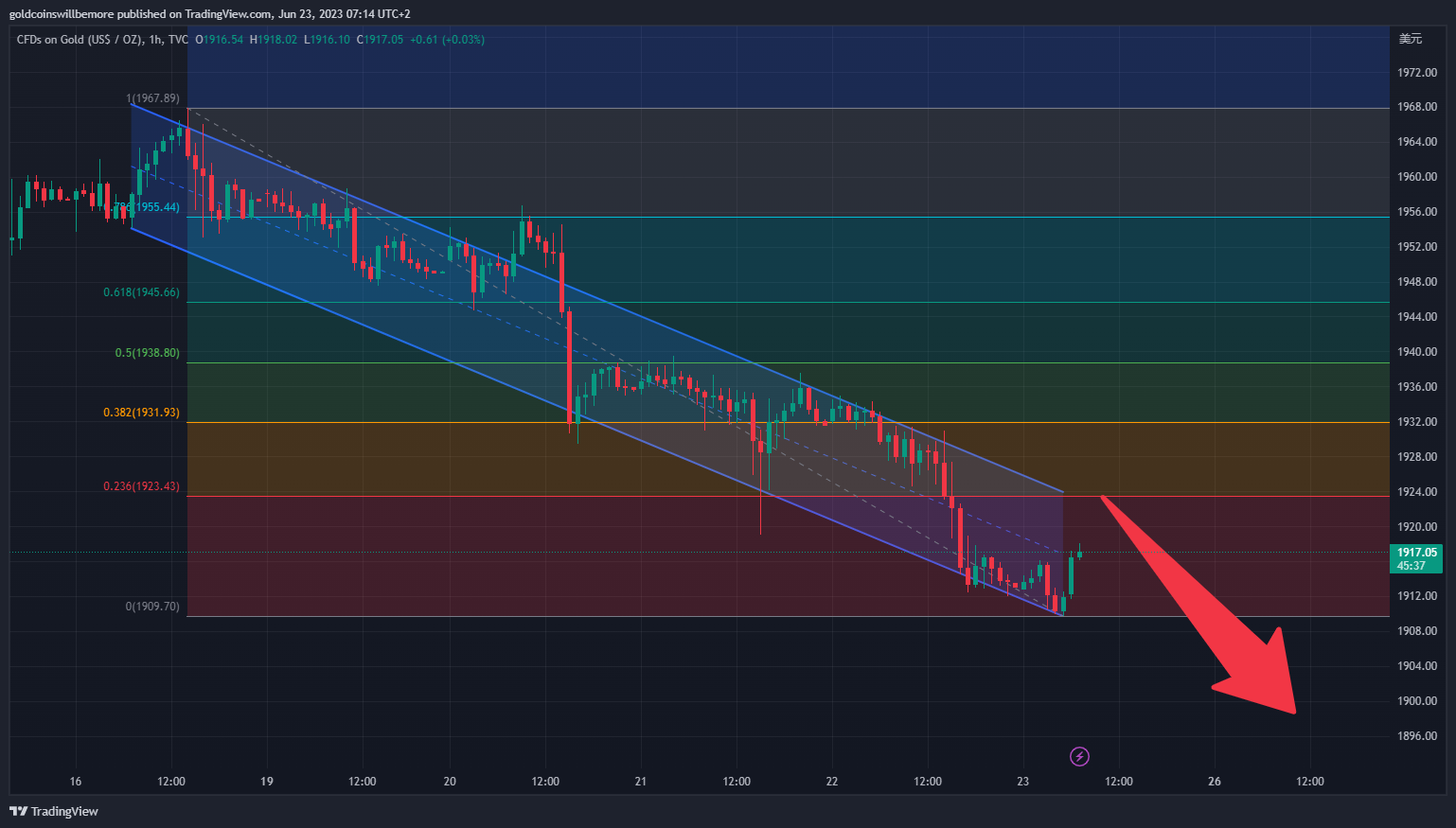This screenshot has height=828, width=1456.
Task: Click the goldcoinswillbemore published on TradingView.com line
Action: point(210,14)
